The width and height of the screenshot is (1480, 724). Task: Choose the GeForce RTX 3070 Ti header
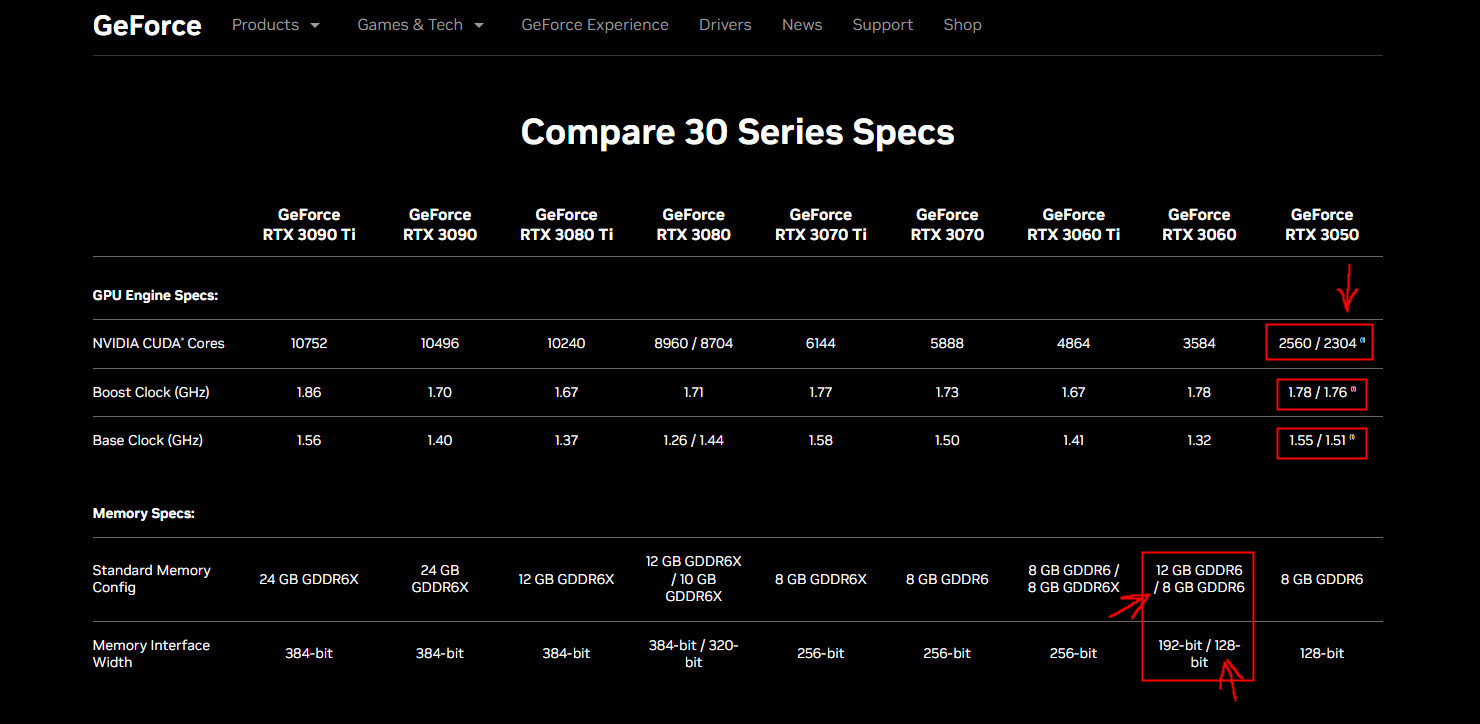[x=820, y=225]
